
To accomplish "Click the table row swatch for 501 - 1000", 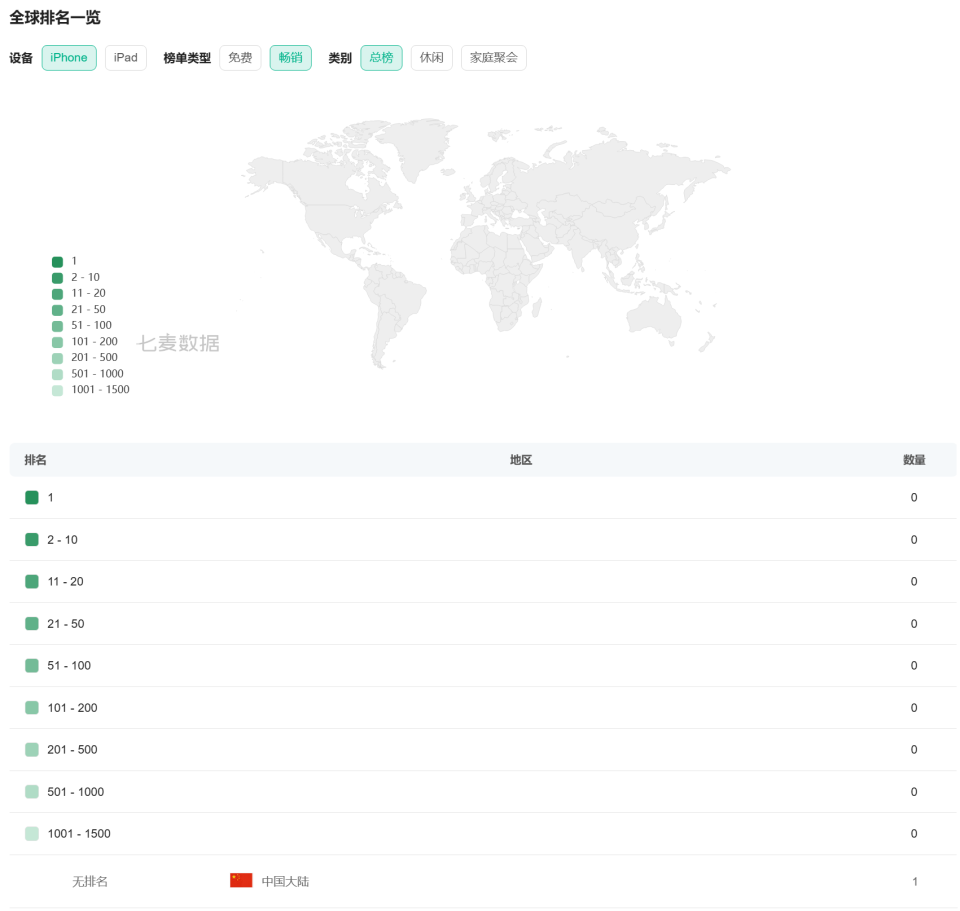I will (32, 791).
